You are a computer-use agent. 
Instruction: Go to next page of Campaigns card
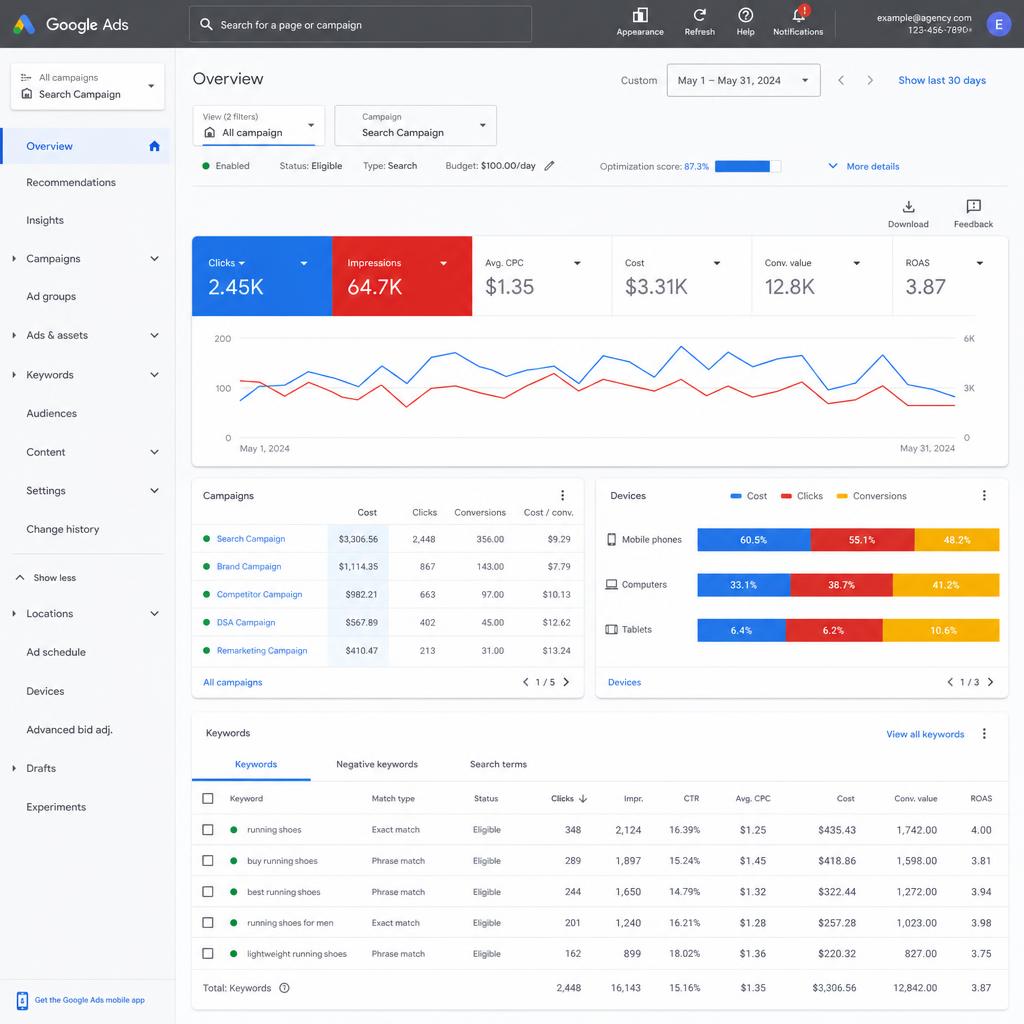[x=566, y=682]
